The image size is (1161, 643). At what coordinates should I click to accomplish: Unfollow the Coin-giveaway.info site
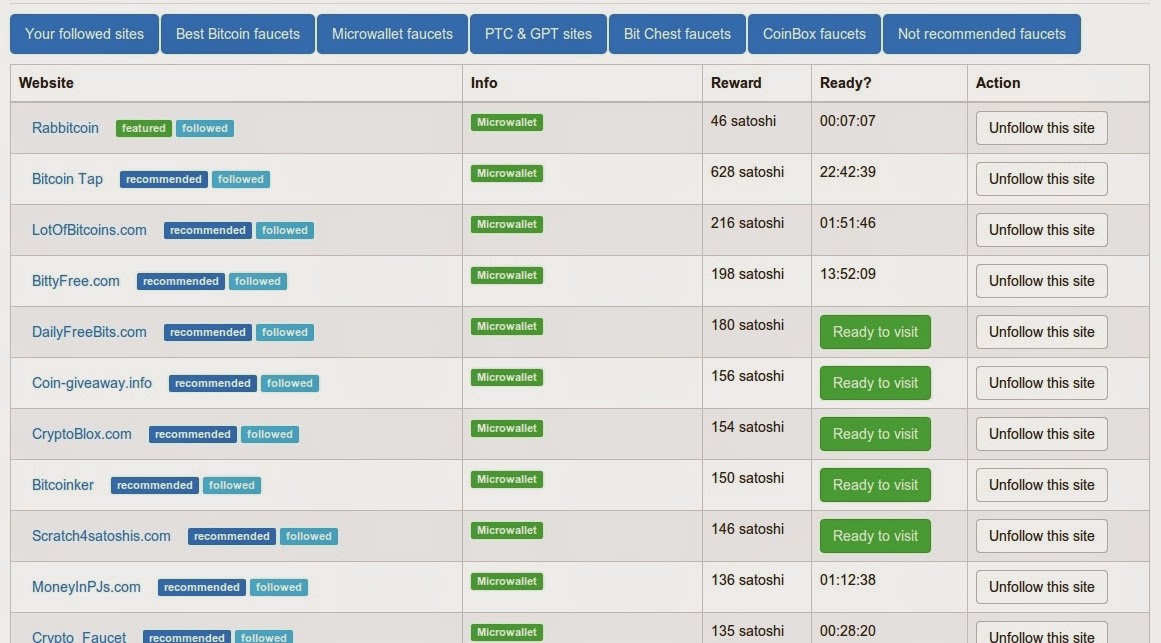pyautogui.click(x=1042, y=384)
